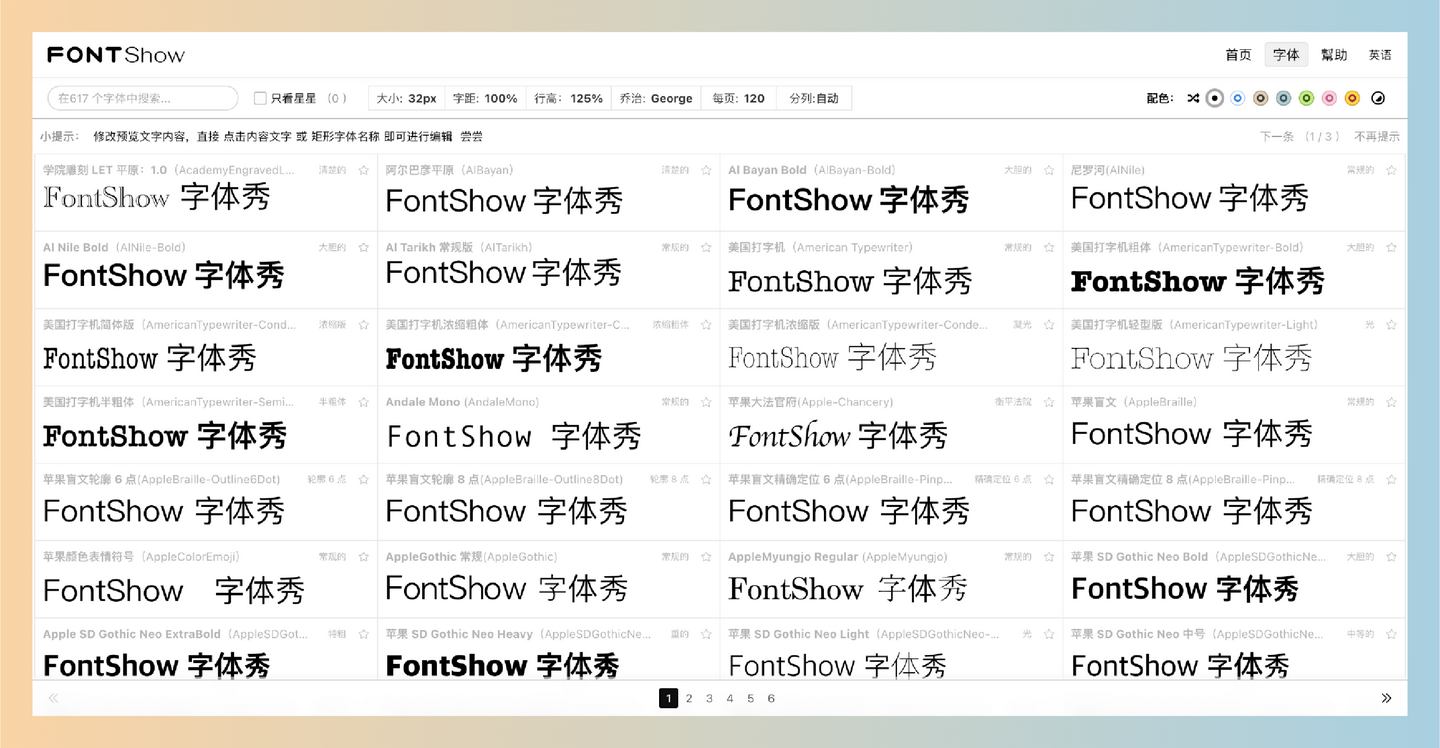The width and height of the screenshot is (1440, 748).
Task: Choose the gray-blue color scheme
Action: point(1284,98)
